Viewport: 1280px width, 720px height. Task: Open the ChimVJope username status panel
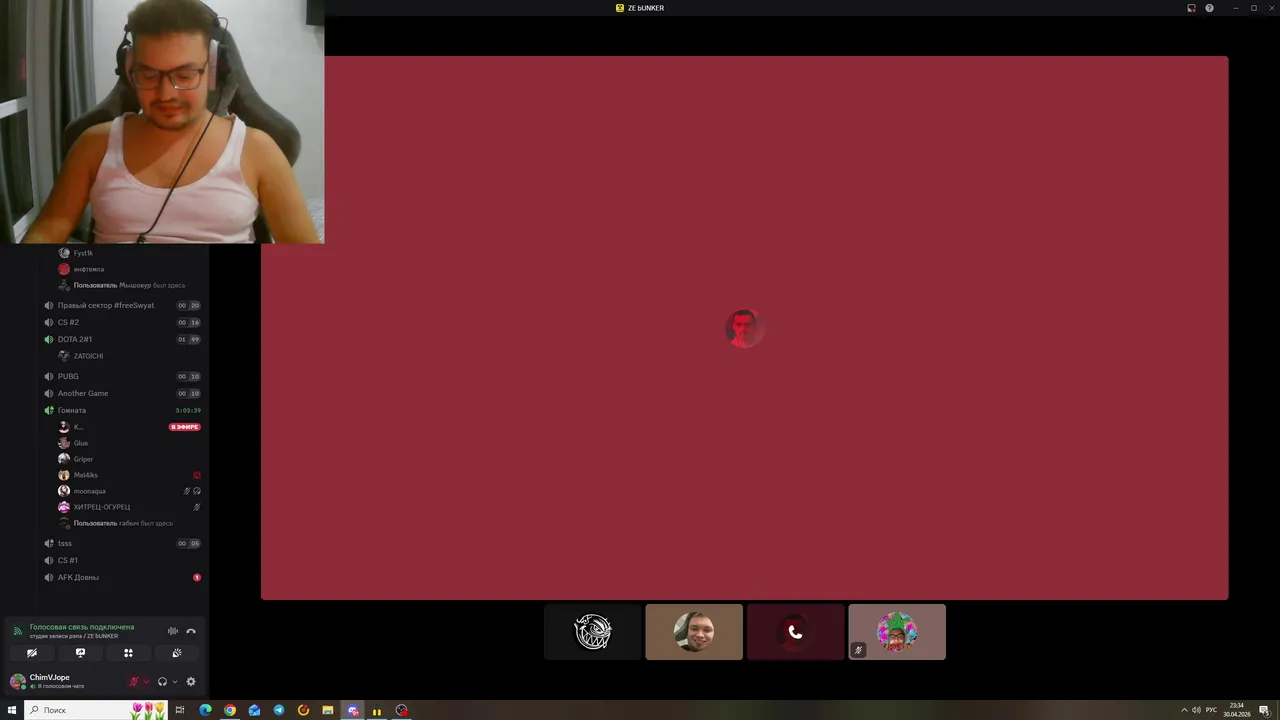[x=56, y=681]
